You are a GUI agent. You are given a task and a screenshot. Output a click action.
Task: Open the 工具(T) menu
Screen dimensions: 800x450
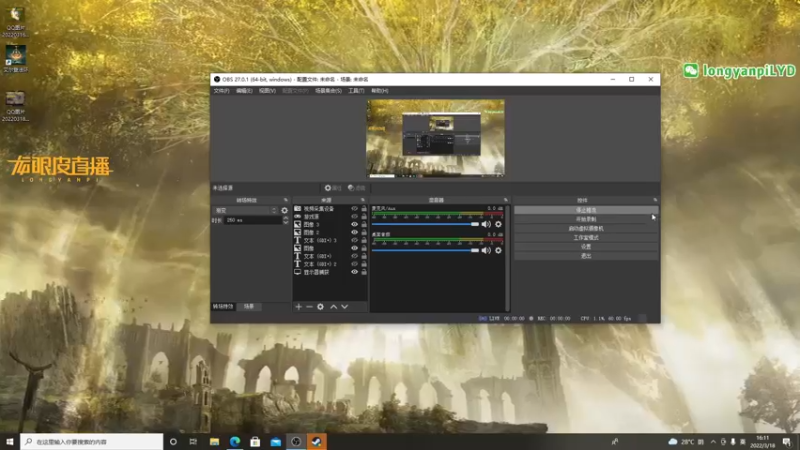(x=356, y=91)
